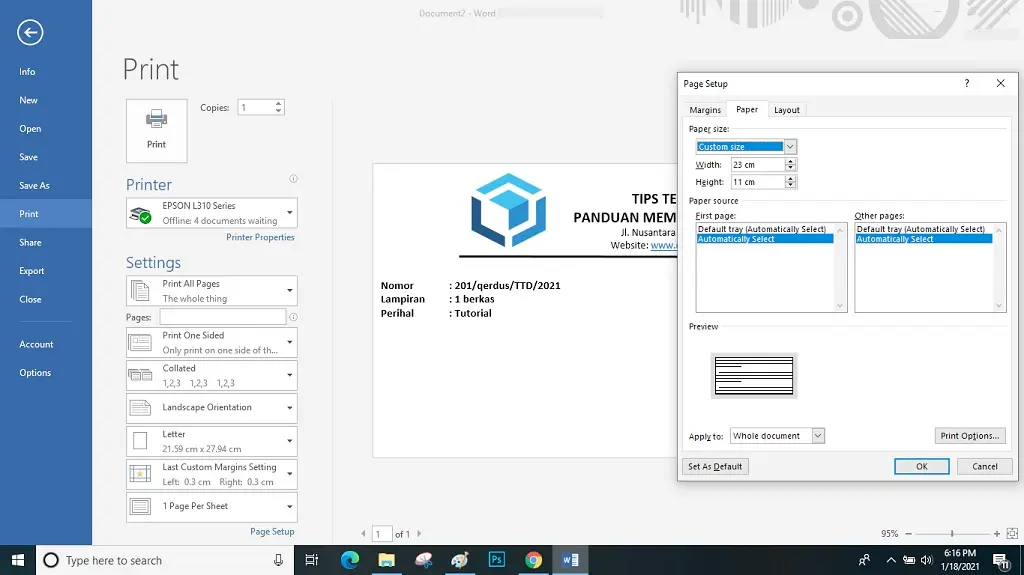This screenshot has height=575, width=1024.
Task: Select Automatically Select under Other pages
Action: tap(923, 239)
